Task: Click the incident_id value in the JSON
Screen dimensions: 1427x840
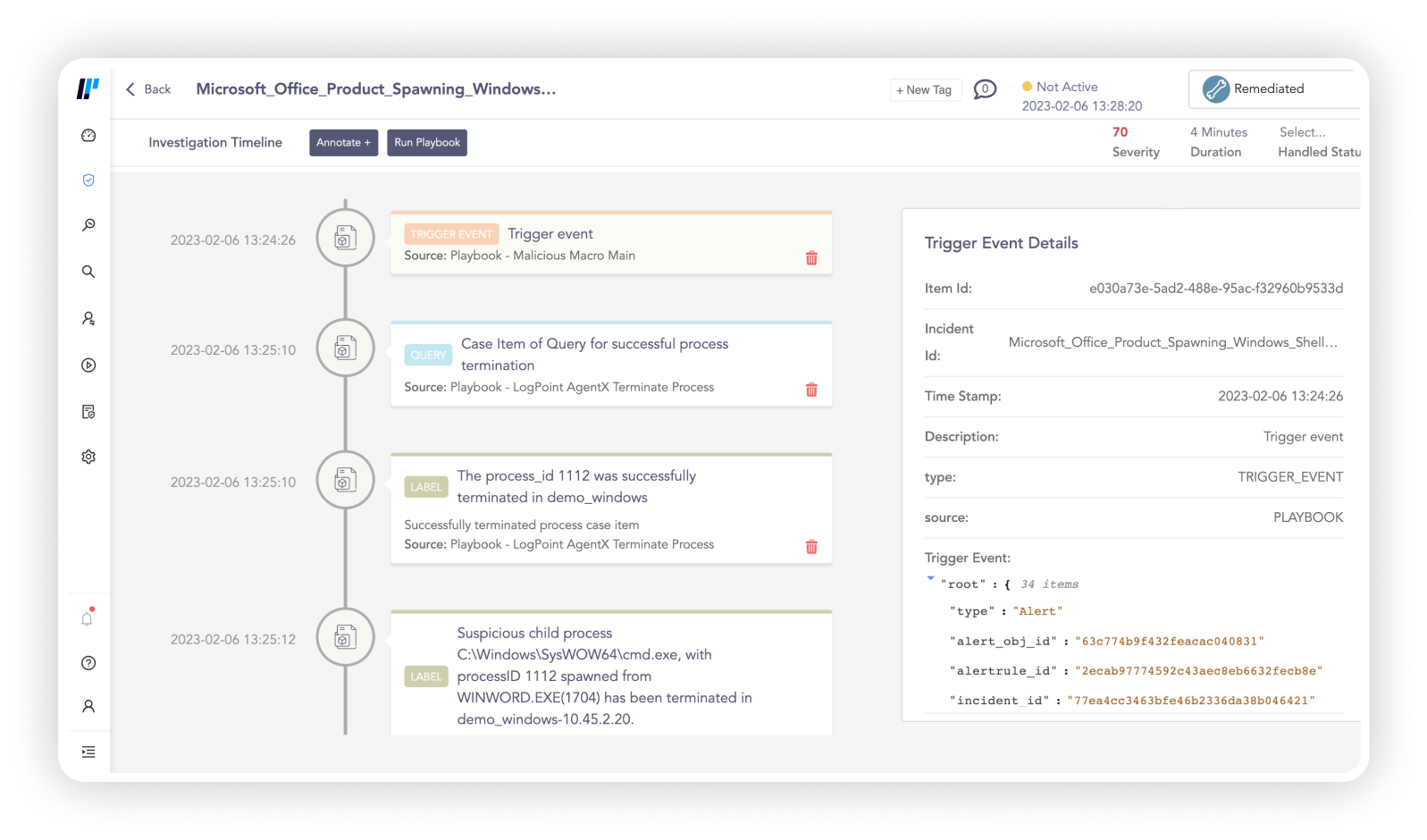Action: click(1191, 701)
